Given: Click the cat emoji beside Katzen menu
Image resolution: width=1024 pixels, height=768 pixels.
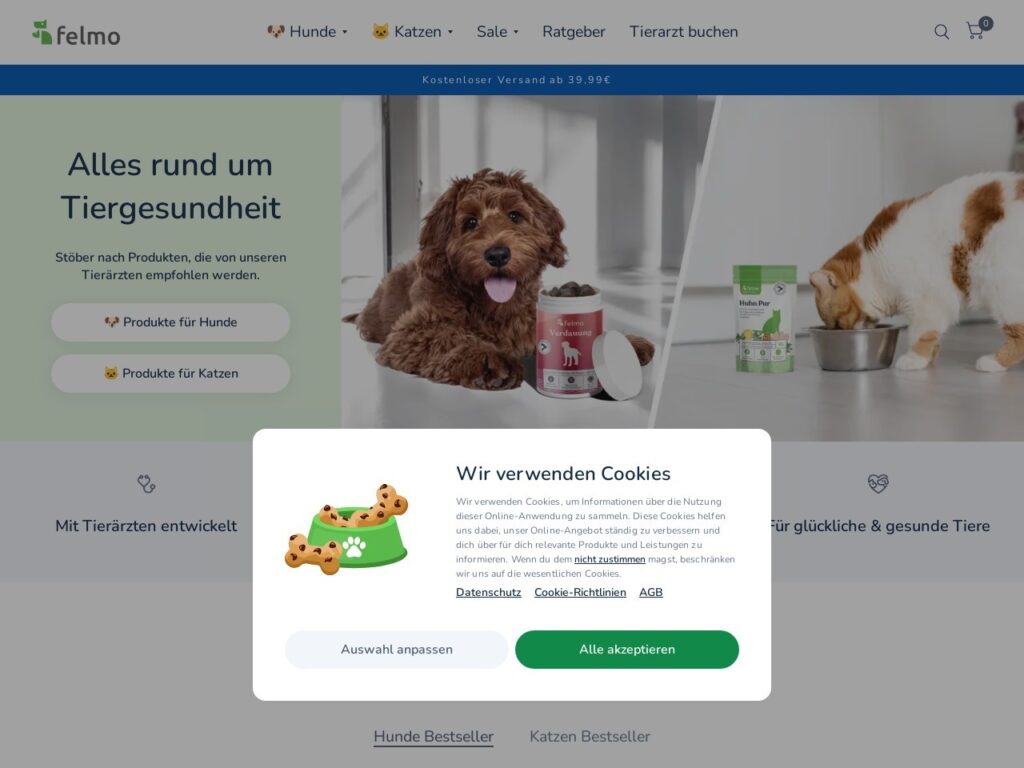Looking at the screenshot, I should [x=380, y=31].
